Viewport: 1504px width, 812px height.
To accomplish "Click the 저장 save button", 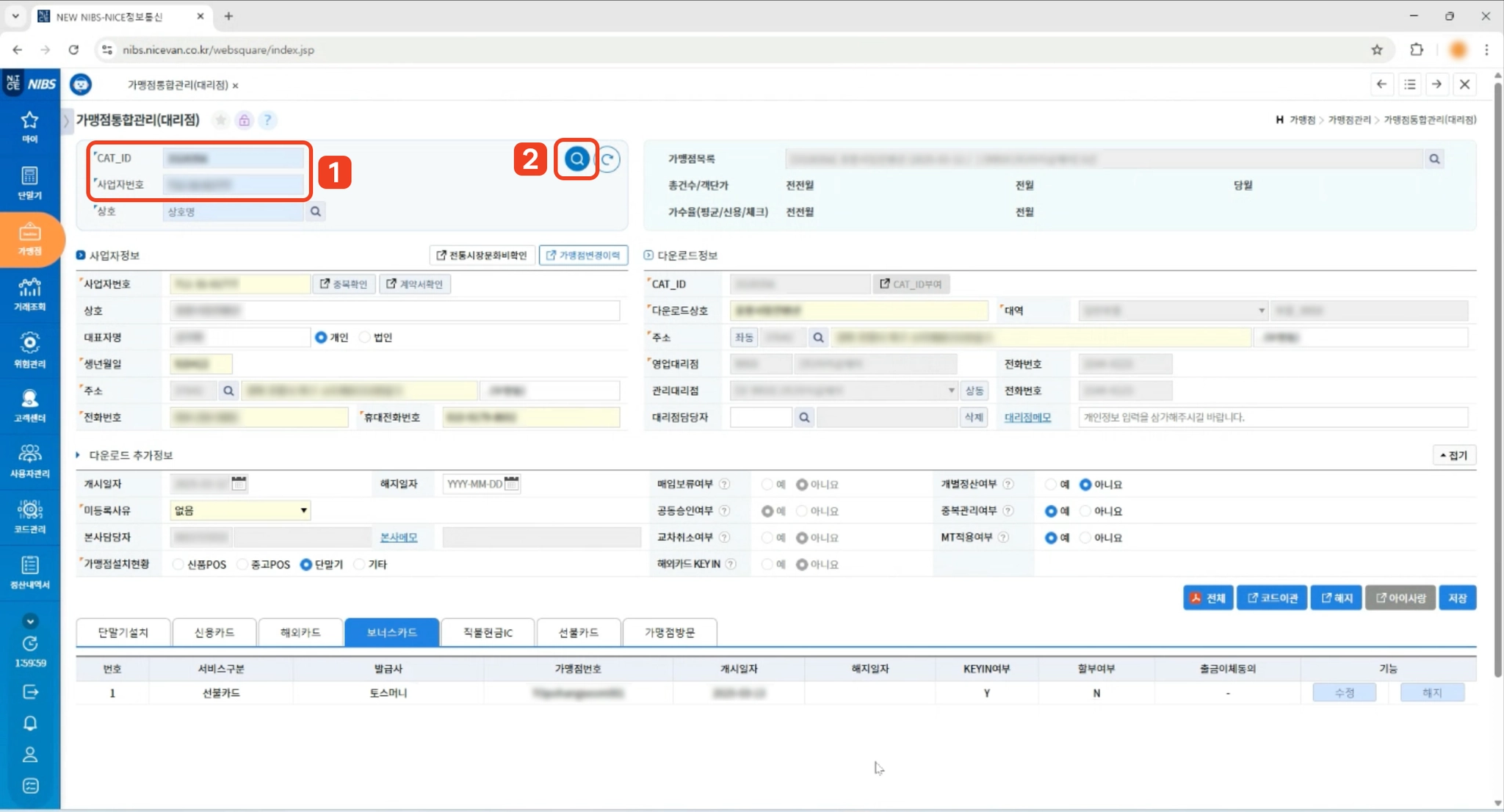I will (x=1457, y=598).
